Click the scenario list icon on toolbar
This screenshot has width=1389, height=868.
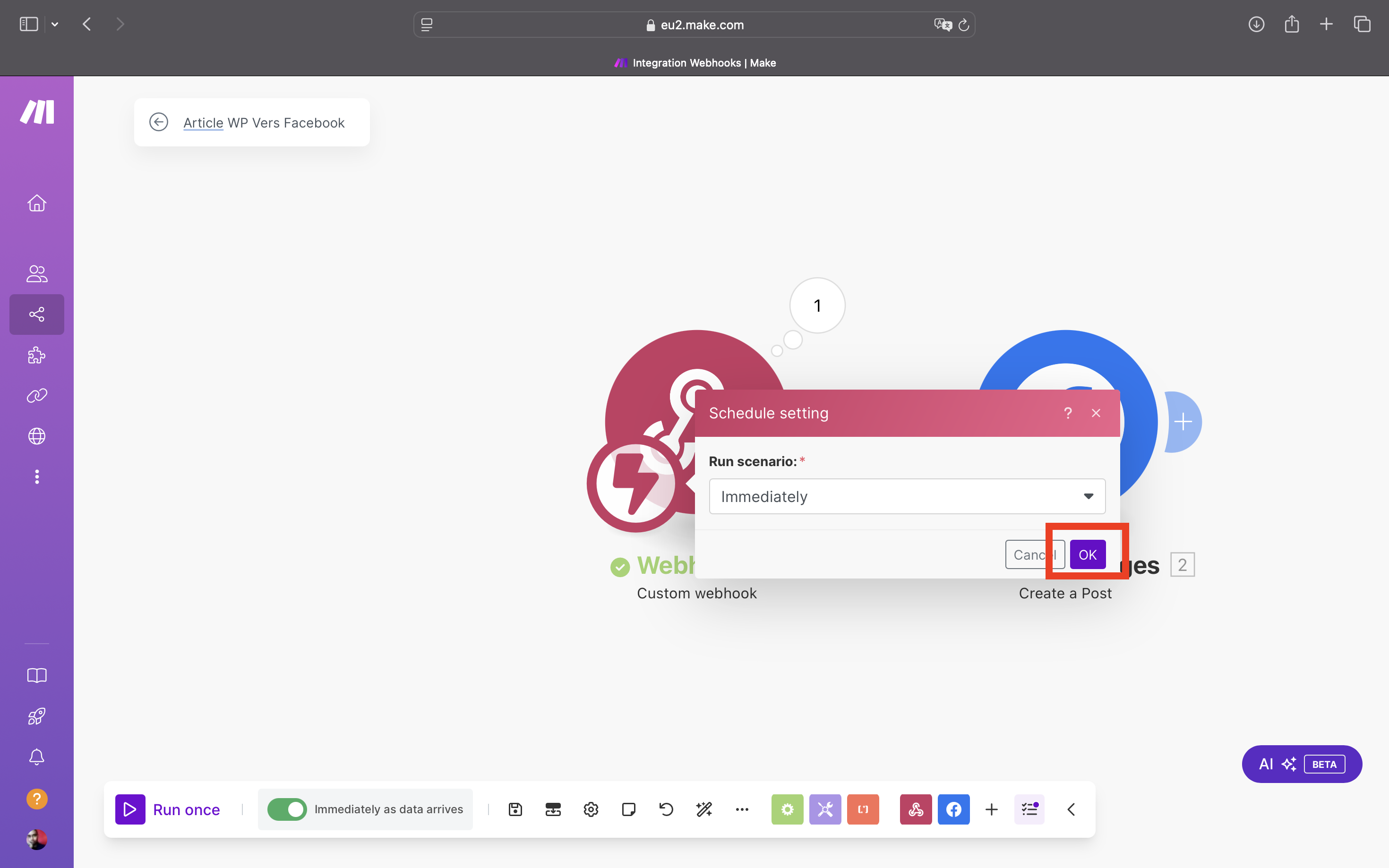pyautogui.click(x=1030, y=808)
